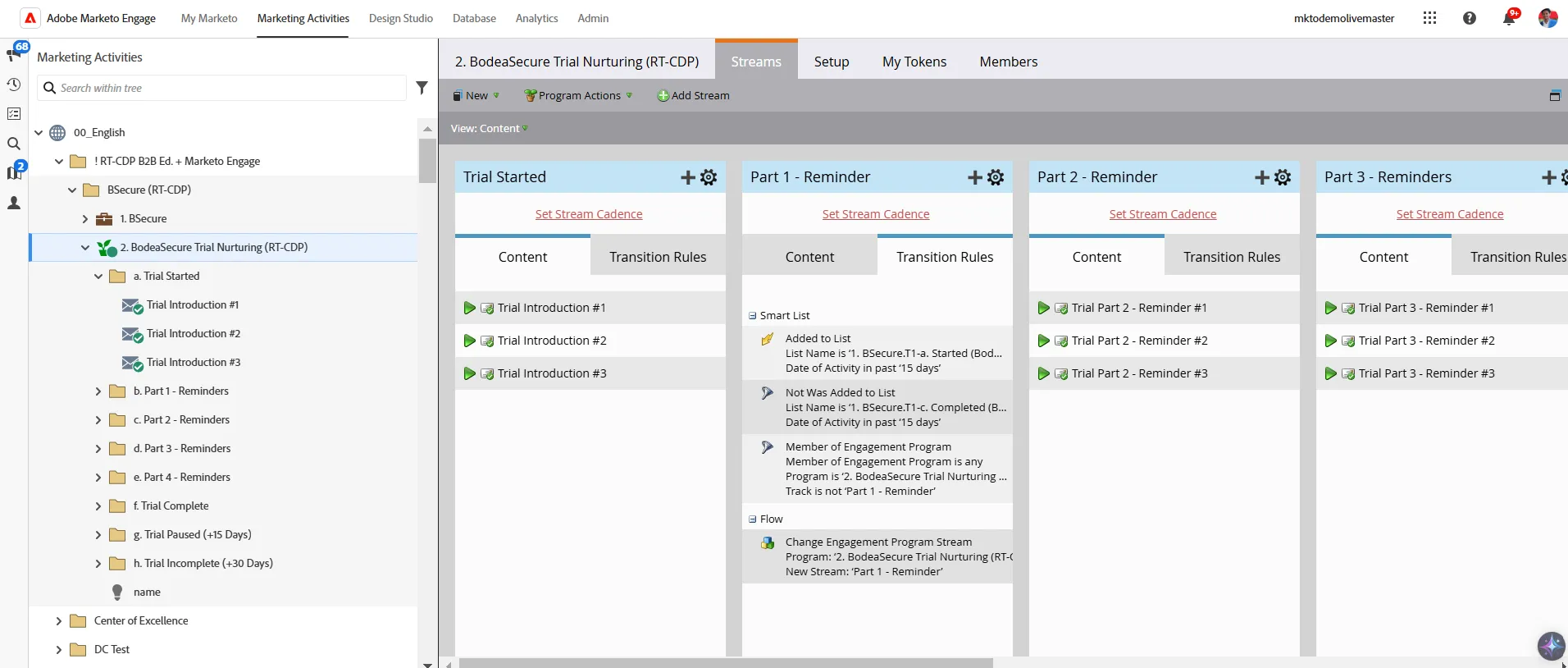This screenshot has height=668, width=1568.
Task: Select Trial Introduction #2 in the tree
Action: point(194,334)
